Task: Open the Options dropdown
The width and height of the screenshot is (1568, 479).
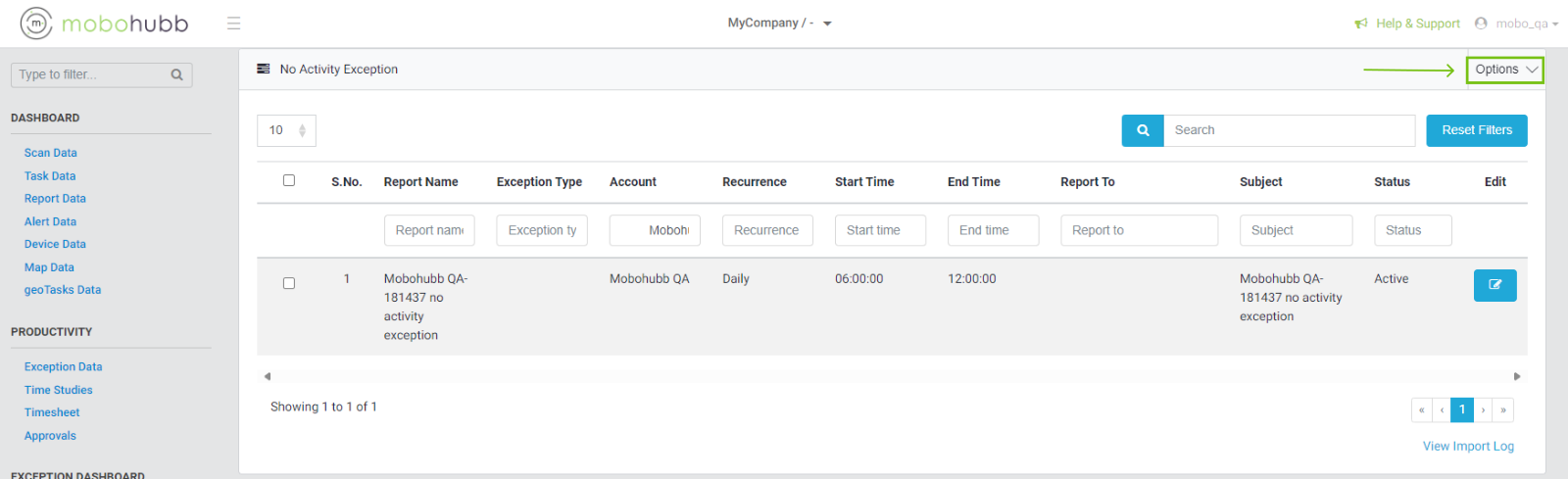Action: pyautogui.click(x=1504, y=70)
